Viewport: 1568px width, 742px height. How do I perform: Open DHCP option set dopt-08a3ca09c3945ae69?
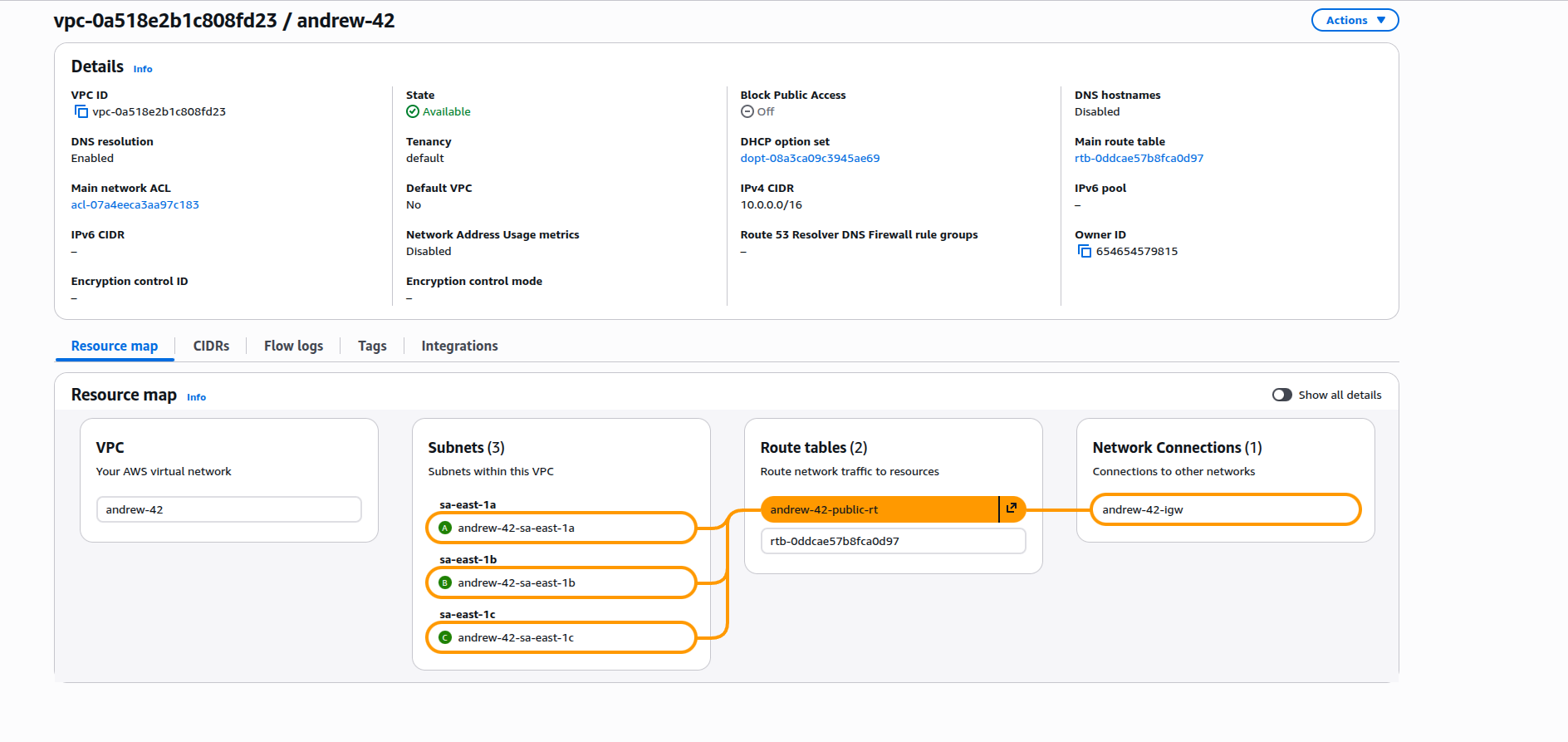click(810, 158)
